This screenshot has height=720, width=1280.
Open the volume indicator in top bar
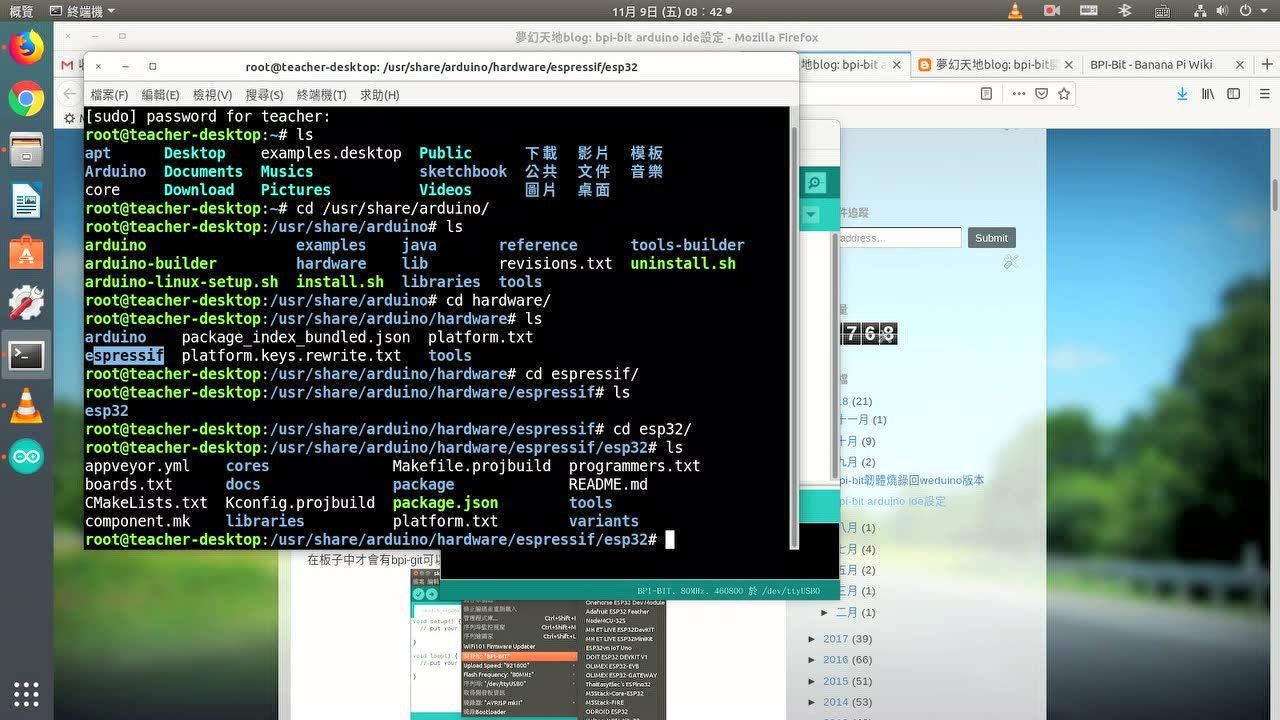click(x=1222, y=11)
